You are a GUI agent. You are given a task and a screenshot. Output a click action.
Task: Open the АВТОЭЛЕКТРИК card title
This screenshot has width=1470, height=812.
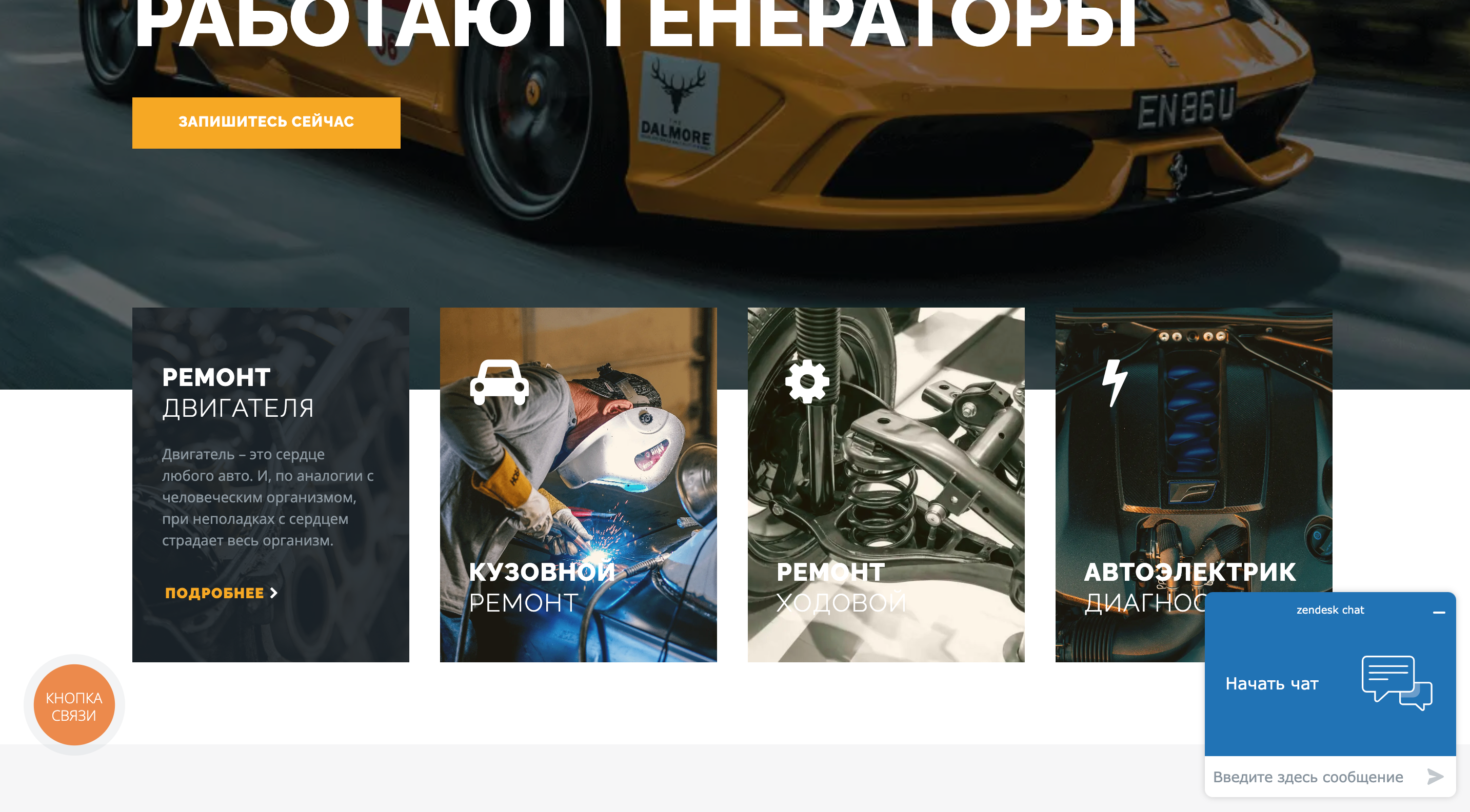[1190, 572]
